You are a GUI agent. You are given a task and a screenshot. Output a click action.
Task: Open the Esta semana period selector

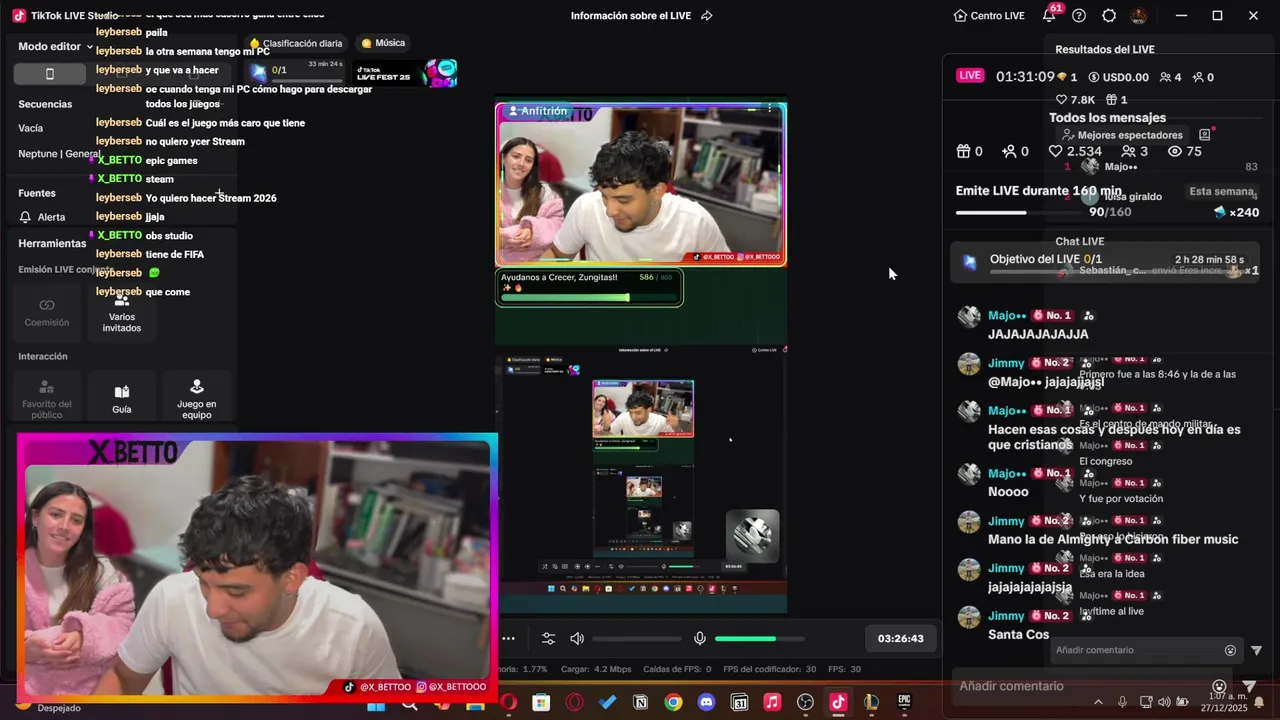coord(1223,191)
